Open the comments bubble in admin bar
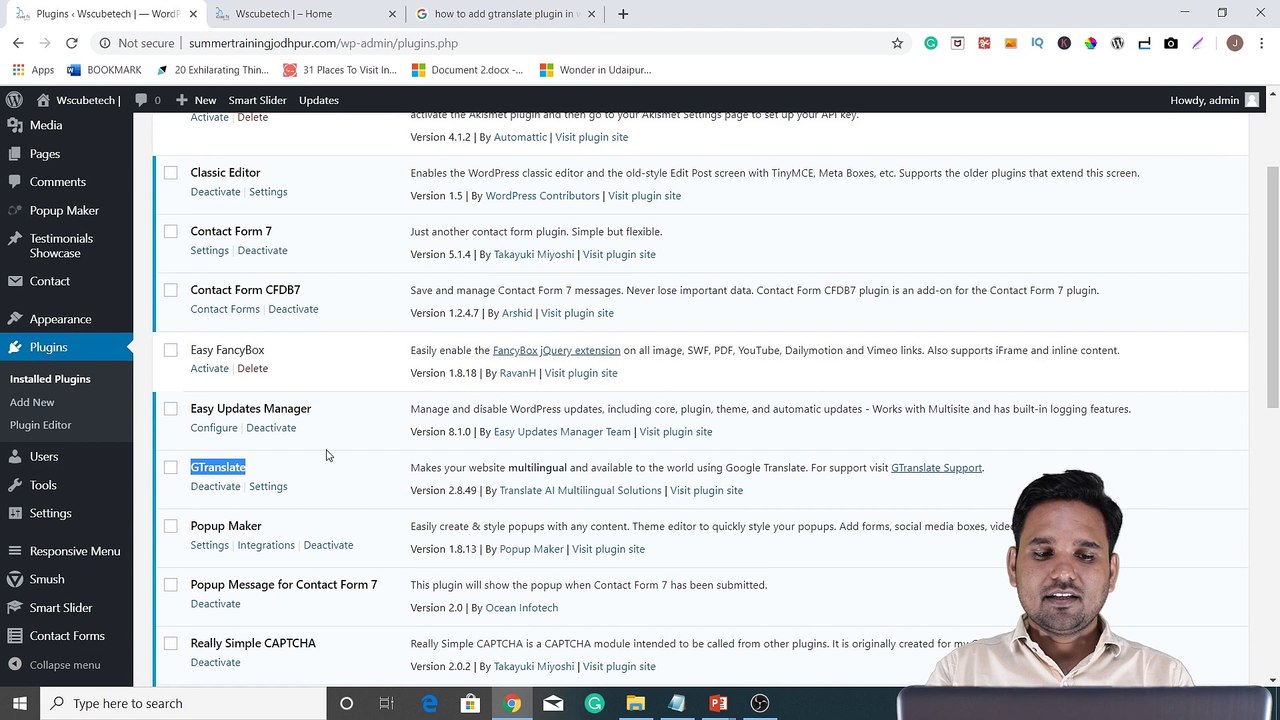Screen dimensions: 1280x720 point(147,100)
